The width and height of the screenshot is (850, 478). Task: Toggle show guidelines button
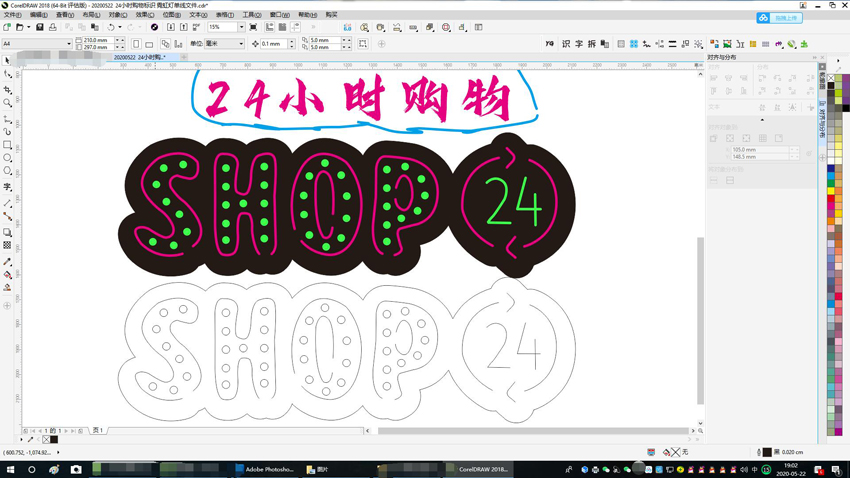pyautogui.click(x=295, y=27)
